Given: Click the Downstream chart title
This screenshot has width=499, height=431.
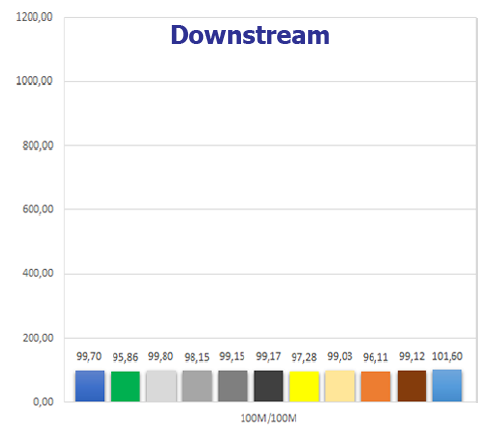Looking at the screenshot, I should coord(250,35).
